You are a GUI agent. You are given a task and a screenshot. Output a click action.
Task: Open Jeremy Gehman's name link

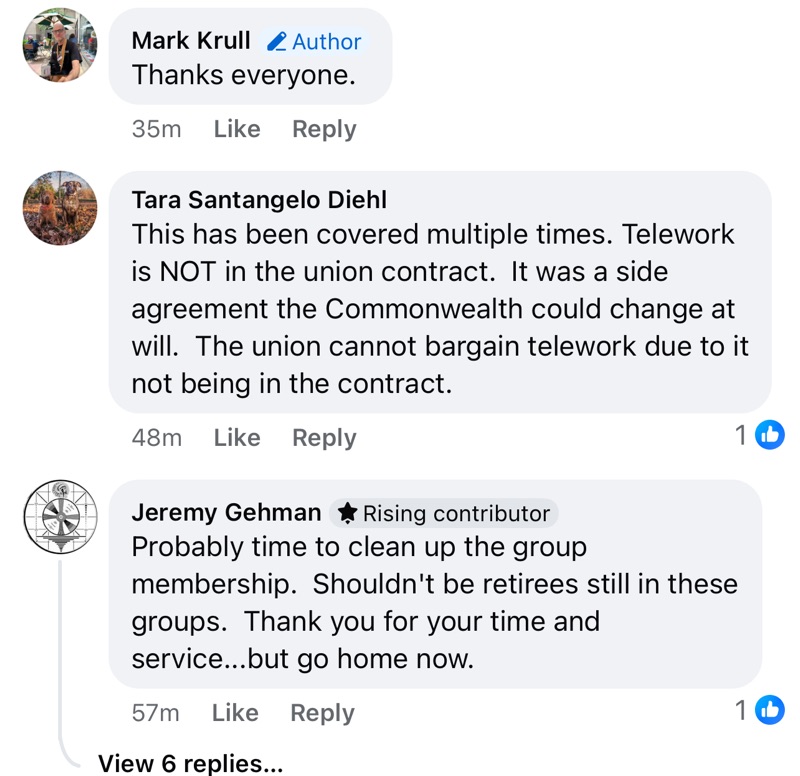[x=226, y=513]
